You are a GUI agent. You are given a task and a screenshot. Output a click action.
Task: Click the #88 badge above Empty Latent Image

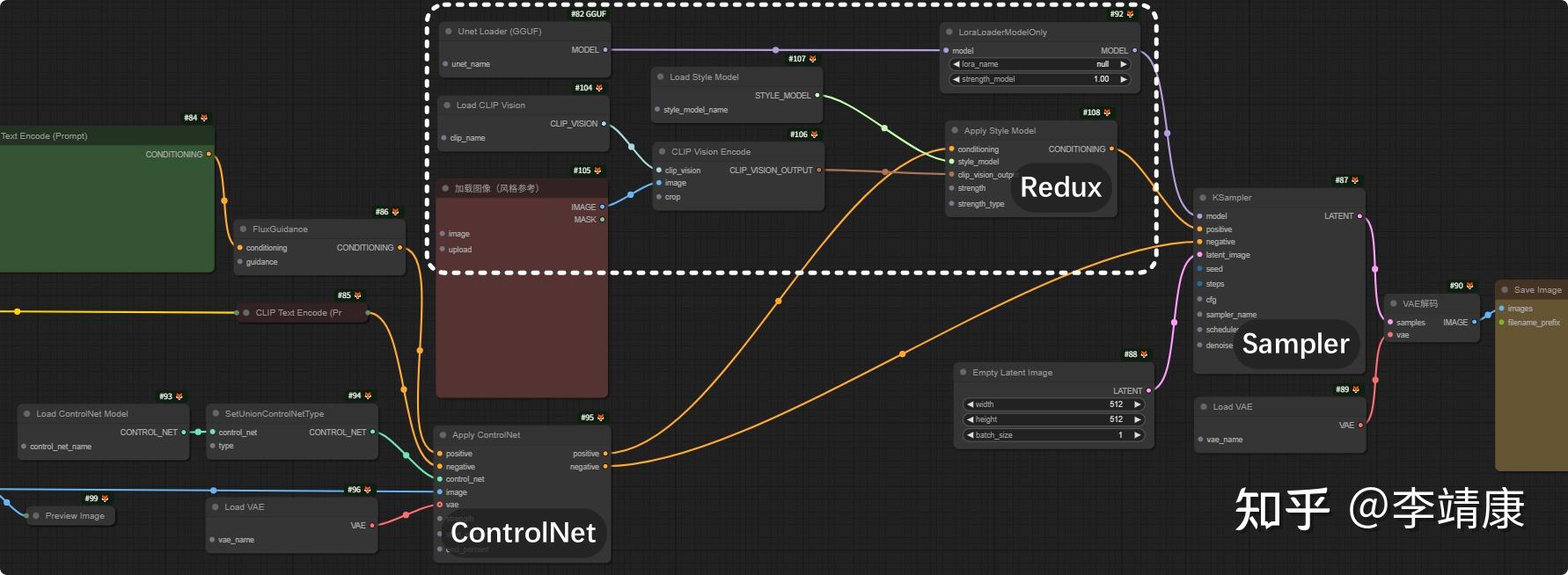pos(1136,354)
